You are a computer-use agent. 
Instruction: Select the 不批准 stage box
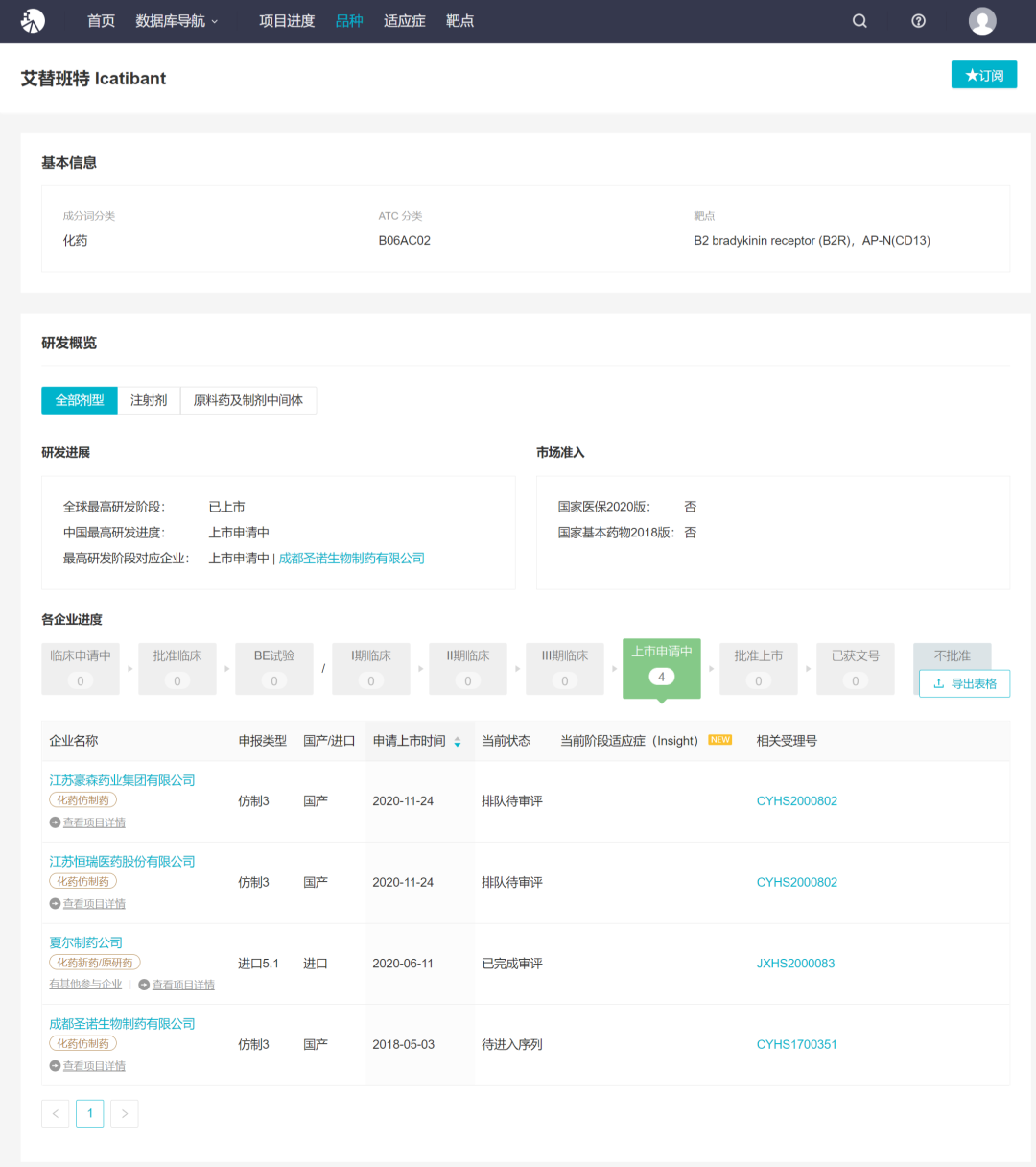tap(953, 655)
